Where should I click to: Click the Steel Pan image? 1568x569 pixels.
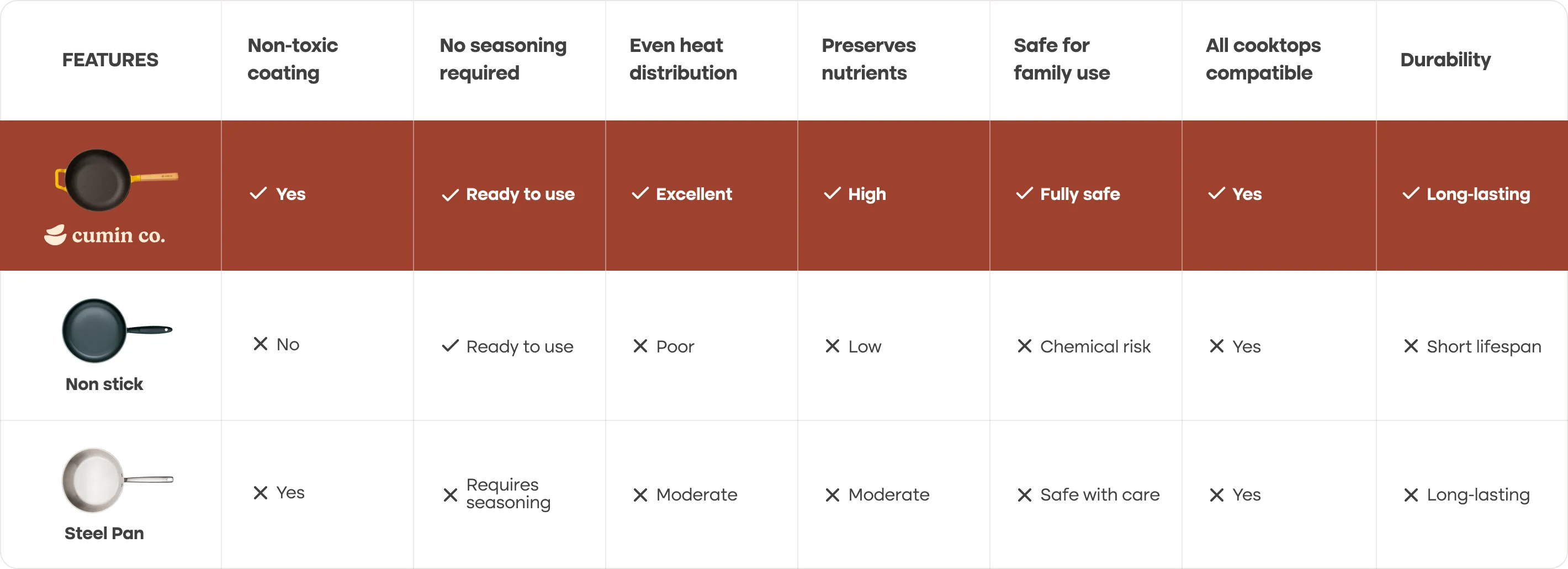115,481
